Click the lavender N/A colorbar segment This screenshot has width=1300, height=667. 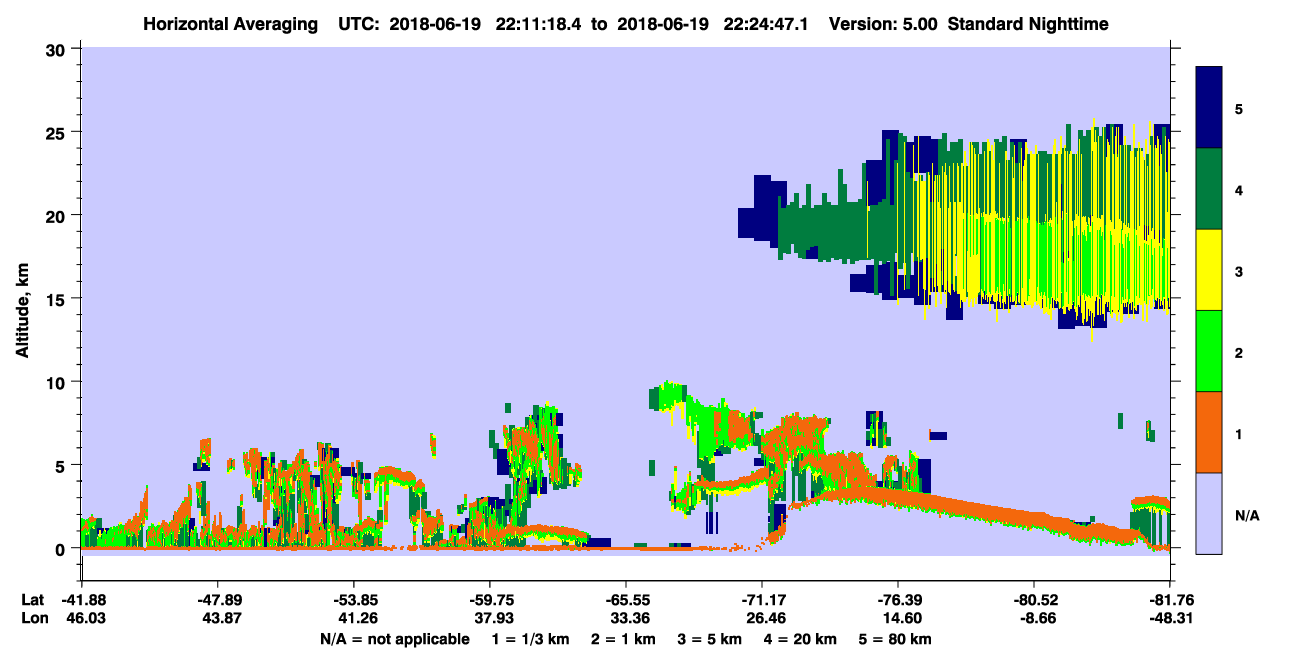pos(1209,513)
